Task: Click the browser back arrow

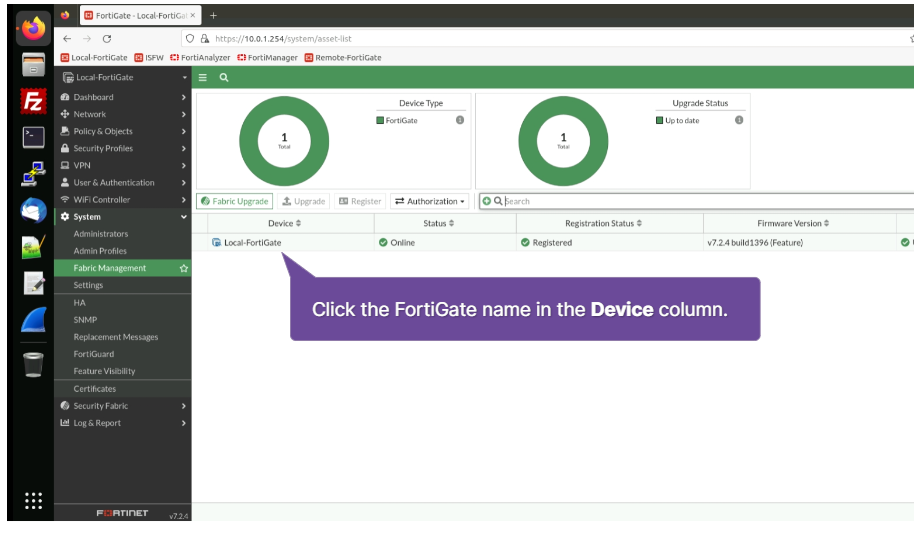Action: coord(67,39)
